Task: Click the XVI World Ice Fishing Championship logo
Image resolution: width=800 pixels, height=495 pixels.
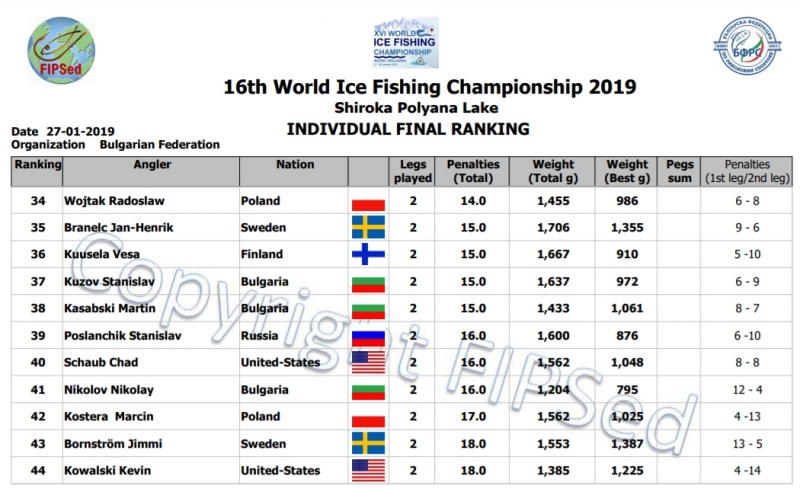Action: 405,43
